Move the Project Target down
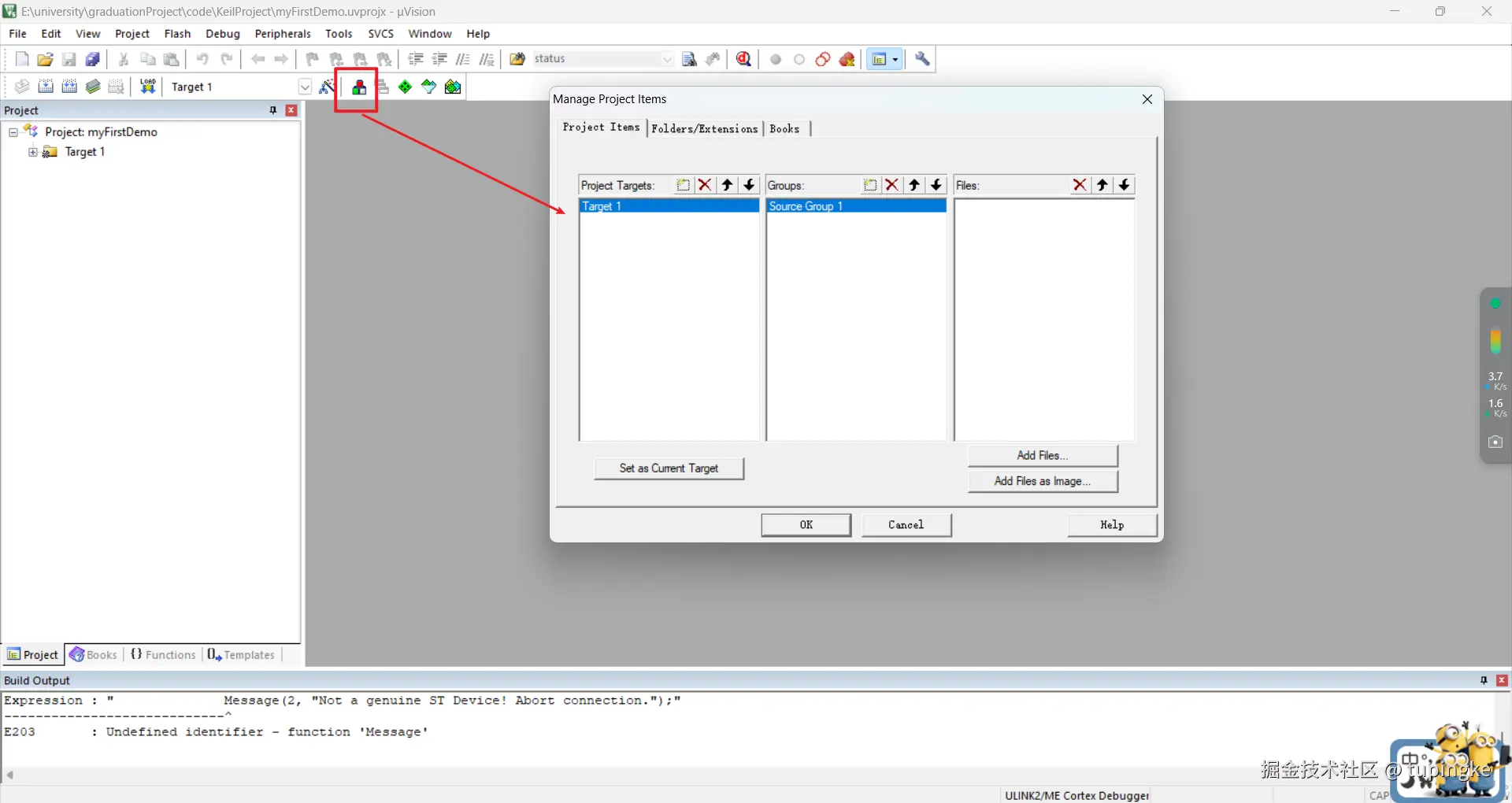This screenshot has height=803, width=1512. [x=750, y=185]
